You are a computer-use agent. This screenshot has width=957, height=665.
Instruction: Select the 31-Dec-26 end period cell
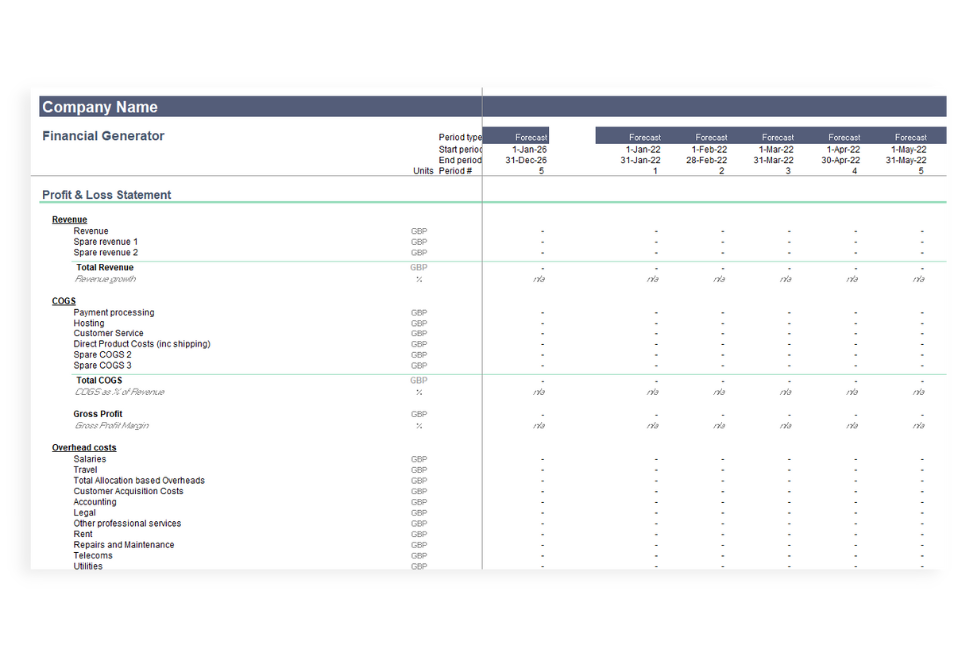(526, 160)
